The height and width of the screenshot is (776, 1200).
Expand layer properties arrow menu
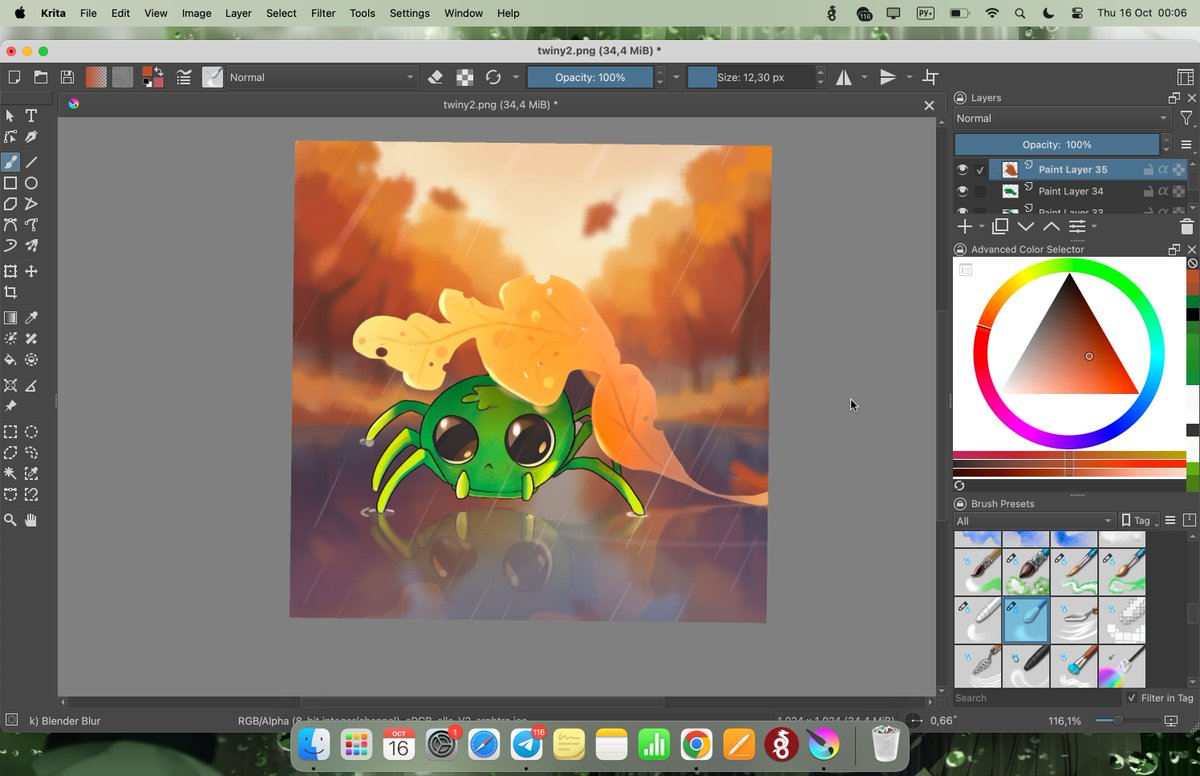1094,227
